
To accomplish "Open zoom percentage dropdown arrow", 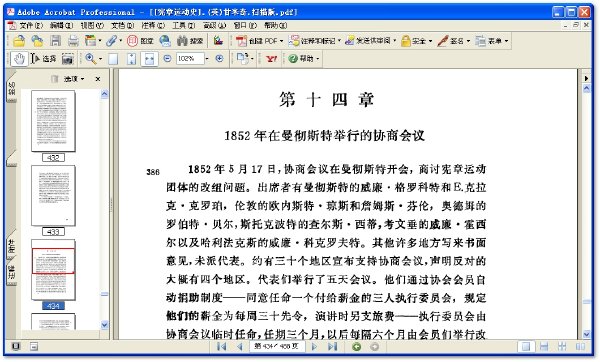I will (207, 59).
